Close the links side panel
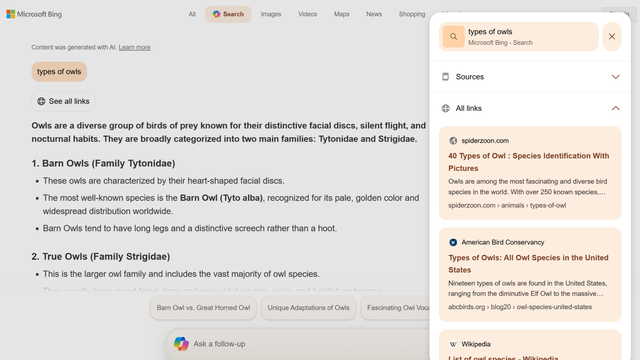Viewport: 640px width, 360px height. (x=612, y=37)
